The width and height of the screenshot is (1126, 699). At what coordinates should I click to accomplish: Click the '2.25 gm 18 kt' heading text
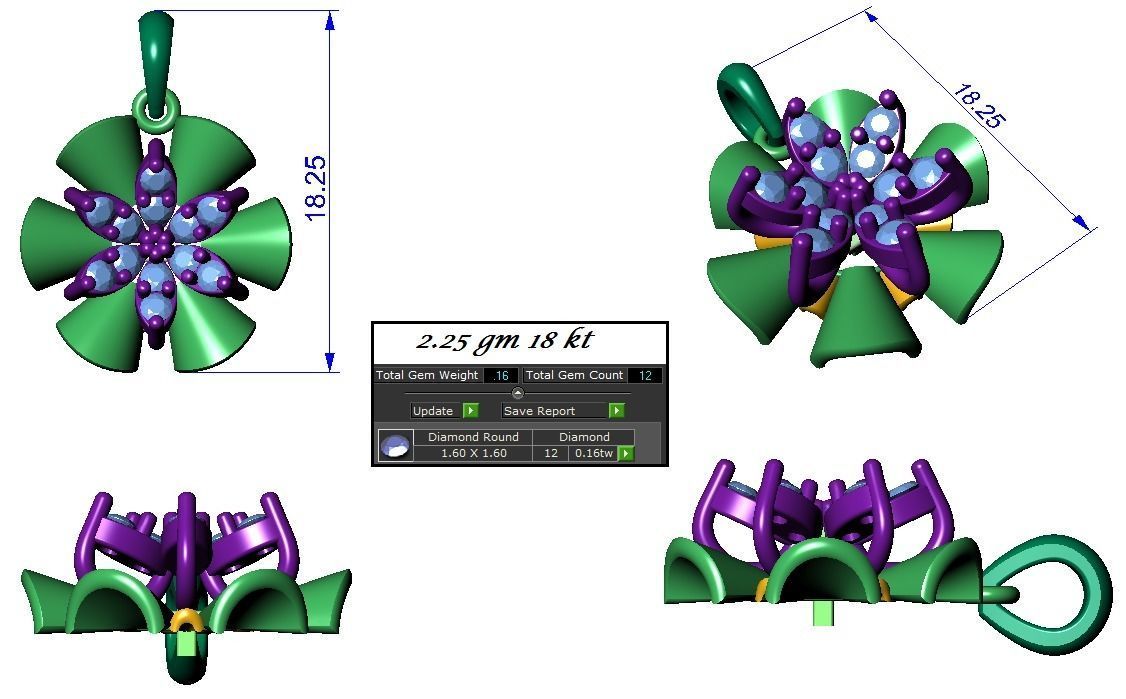504,341
